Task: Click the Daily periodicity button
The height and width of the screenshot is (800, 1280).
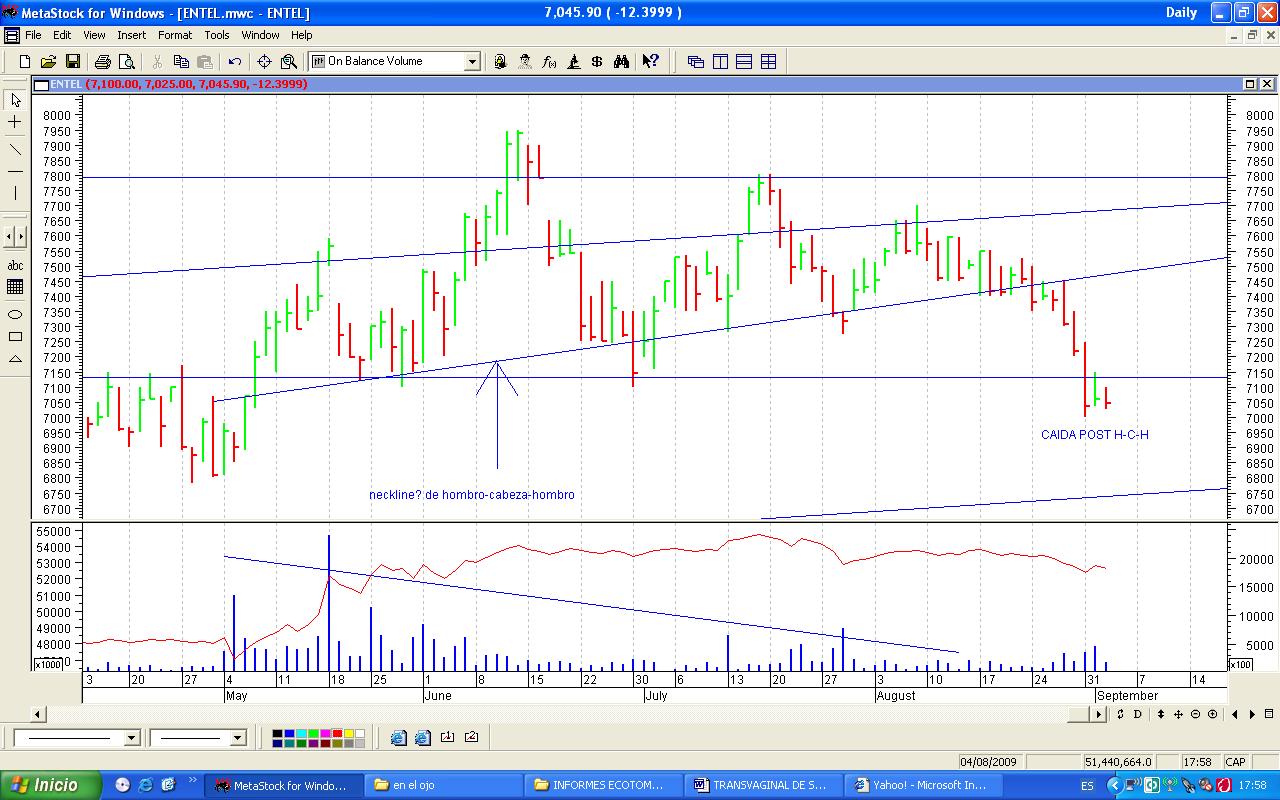Action: [x=1181, y=13]
